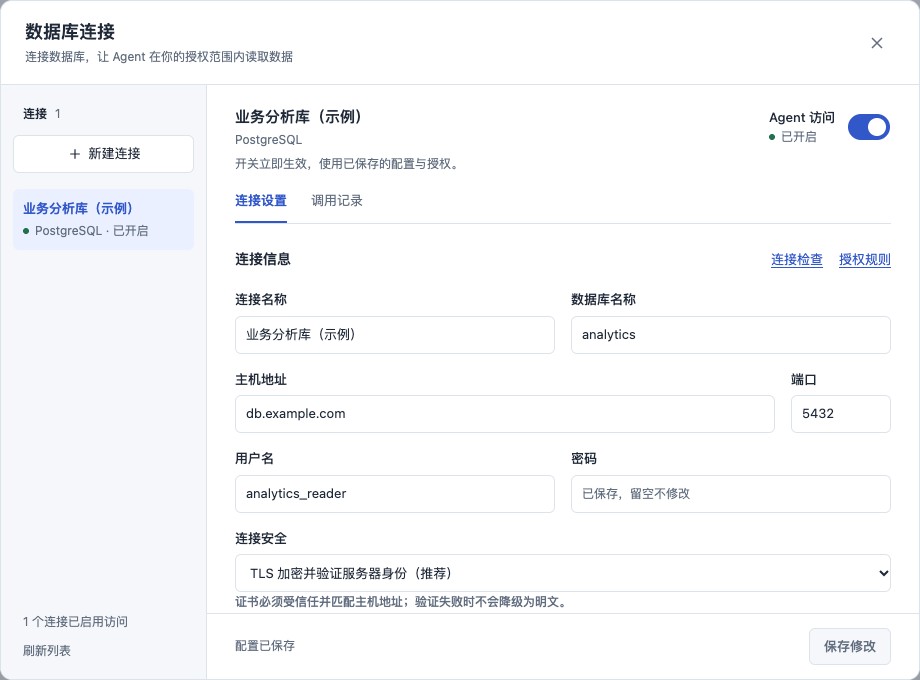Screen dimensions: 920x680
Task: Expand the 连接安全 TLS dropdown
Action: tap(563, 573)
